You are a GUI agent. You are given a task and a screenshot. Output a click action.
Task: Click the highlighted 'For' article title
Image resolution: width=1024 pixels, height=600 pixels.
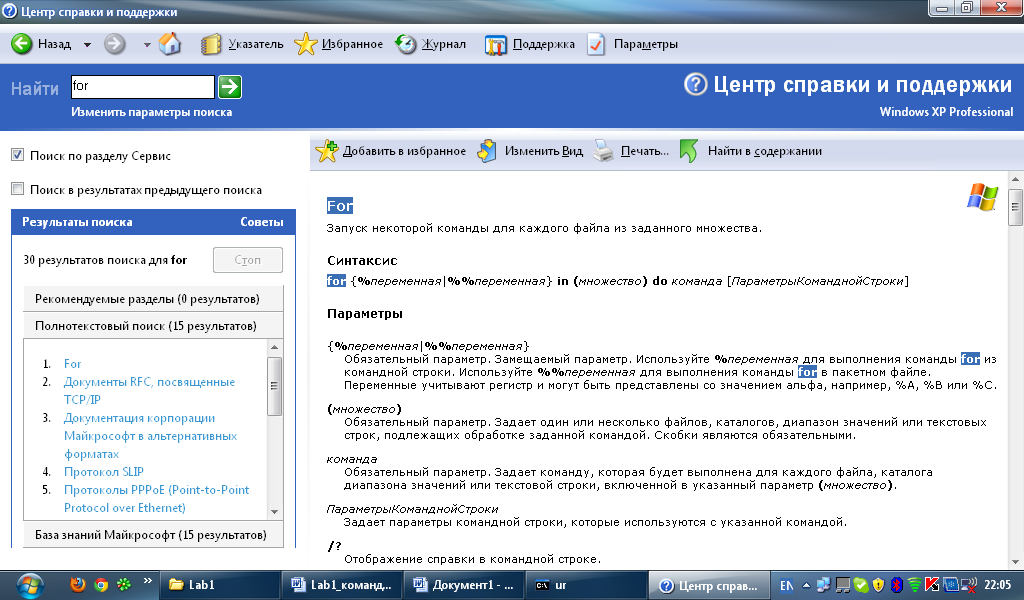click(340, 206)
